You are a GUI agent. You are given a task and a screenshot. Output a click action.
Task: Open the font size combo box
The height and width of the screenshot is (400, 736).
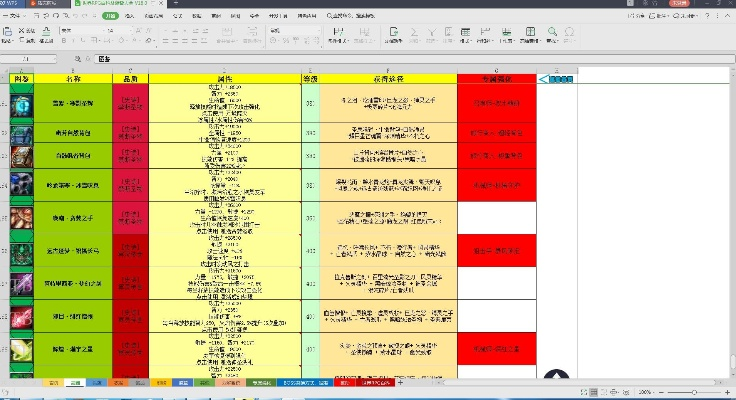(x=118, y=30)
